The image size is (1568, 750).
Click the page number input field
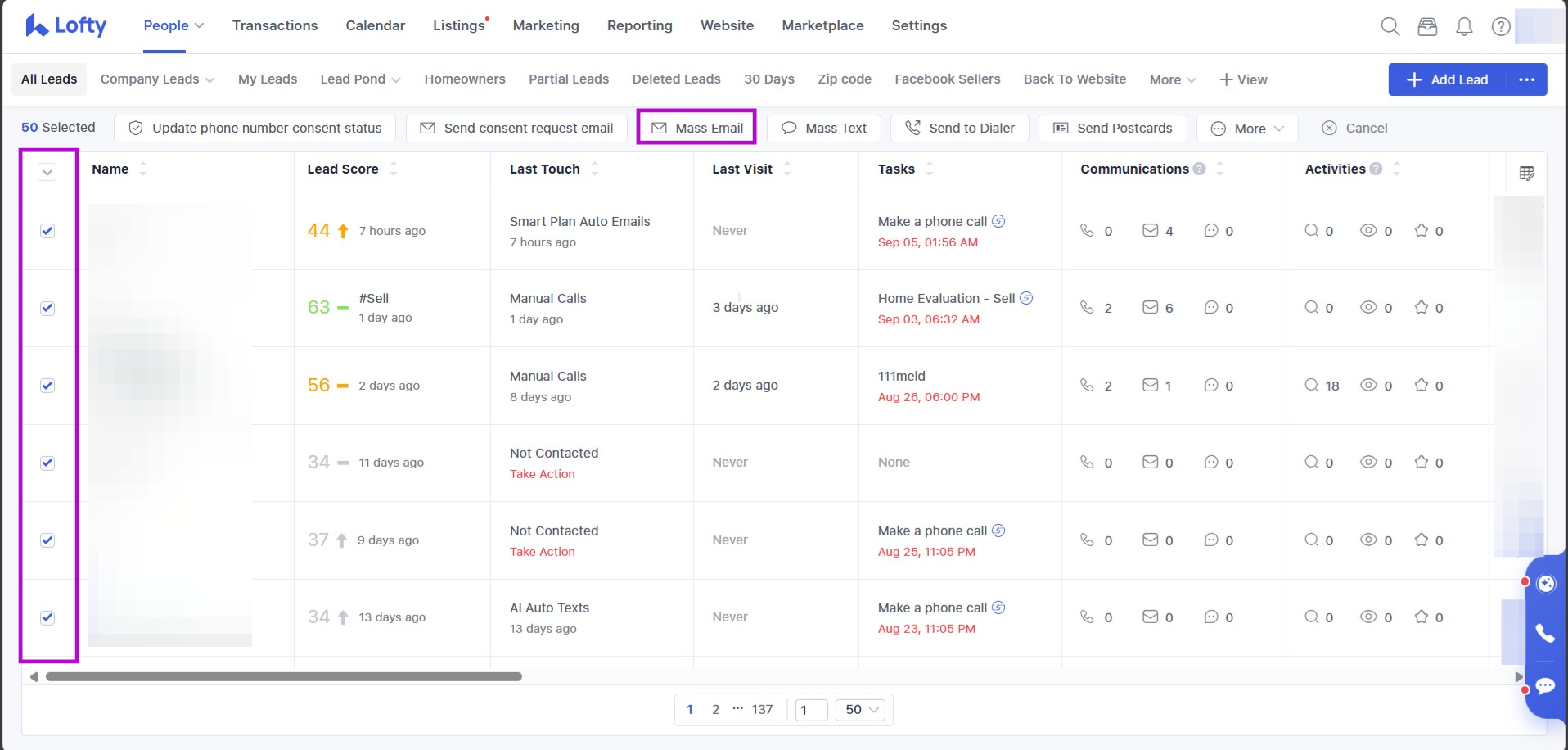point(811,709)
